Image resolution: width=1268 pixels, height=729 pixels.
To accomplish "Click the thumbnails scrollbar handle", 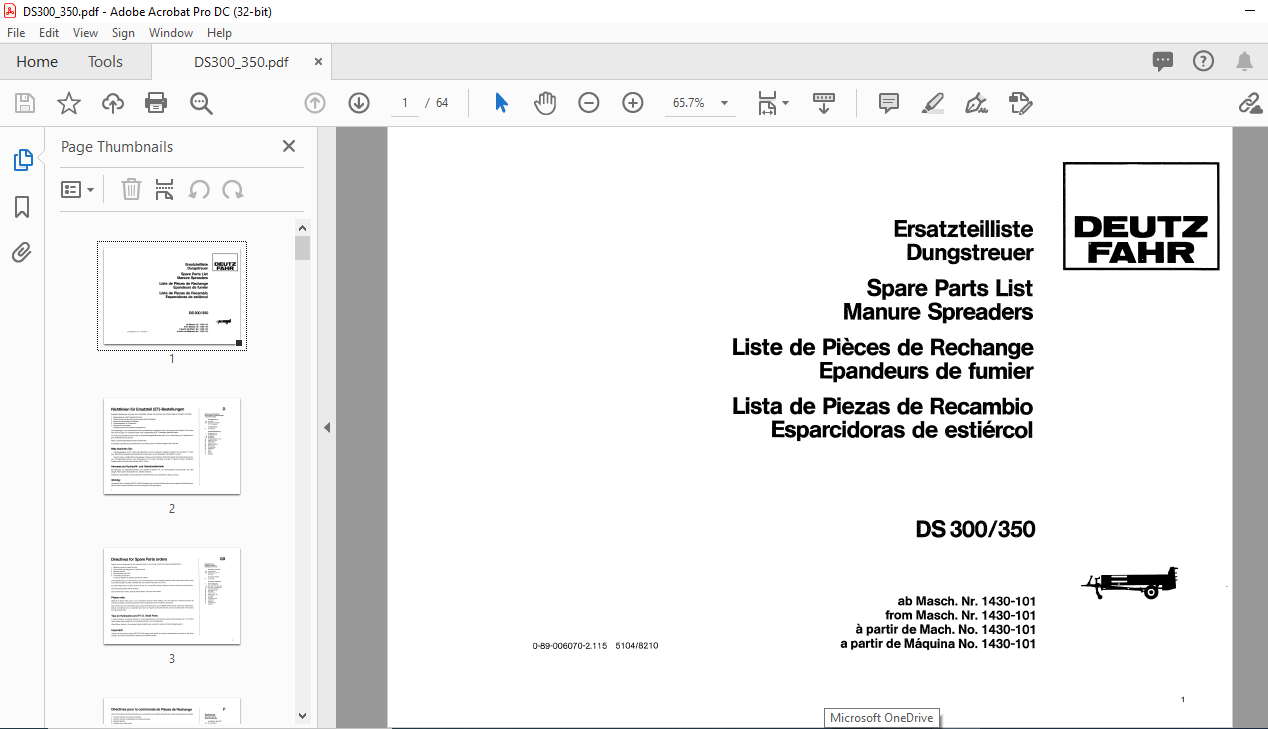I will pos(303,247).
